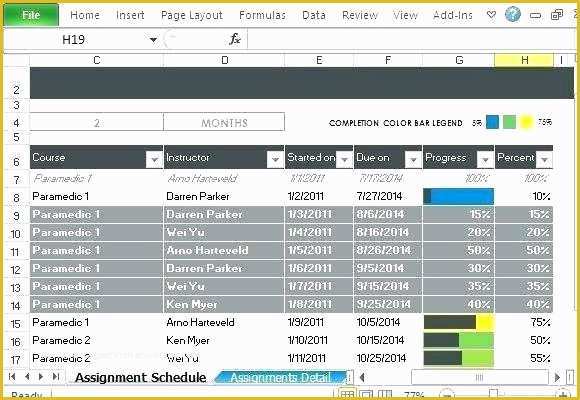
Task: Select column G header
Action: pos(459,60)
